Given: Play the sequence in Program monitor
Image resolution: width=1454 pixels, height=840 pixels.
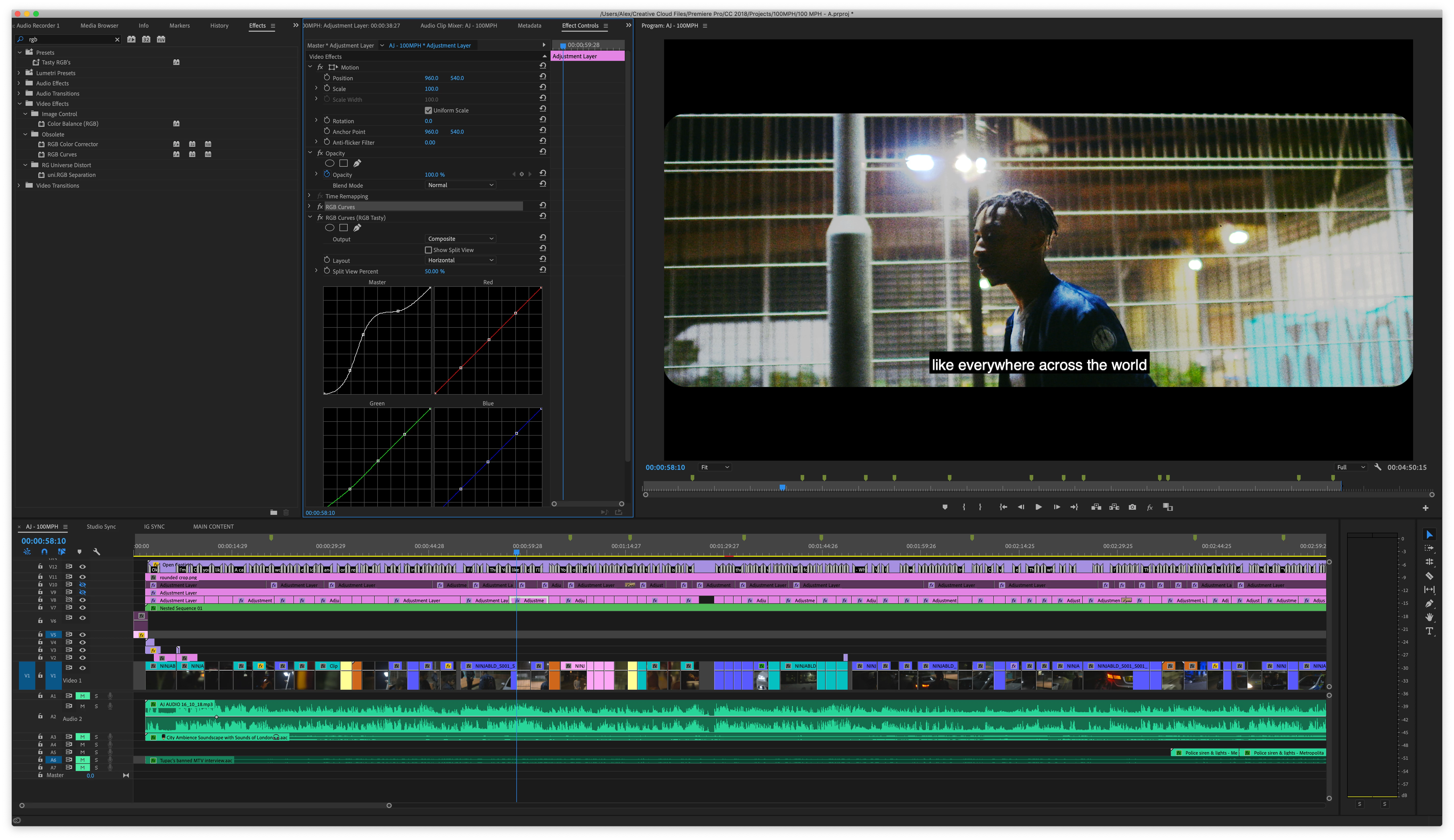Looking at the screenshot, I should point(1038,507).
